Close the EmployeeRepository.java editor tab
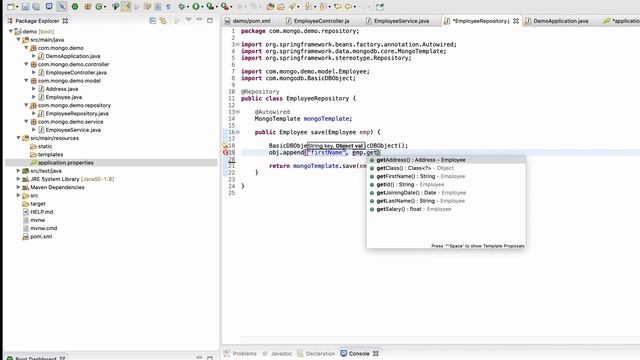Screen dimensions: 640x360 [x=516, y=21]
